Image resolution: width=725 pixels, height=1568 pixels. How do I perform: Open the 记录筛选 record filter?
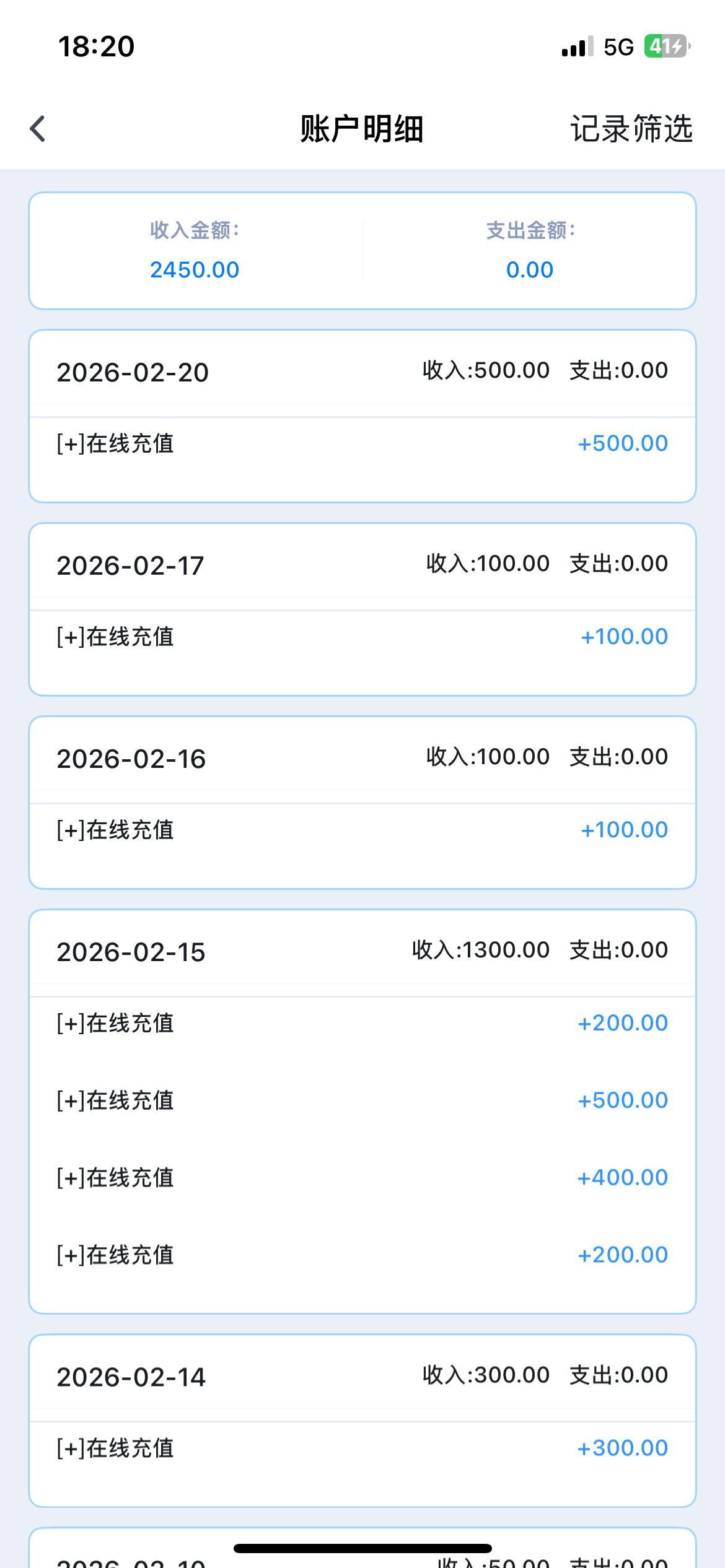[x=631, y=129]
